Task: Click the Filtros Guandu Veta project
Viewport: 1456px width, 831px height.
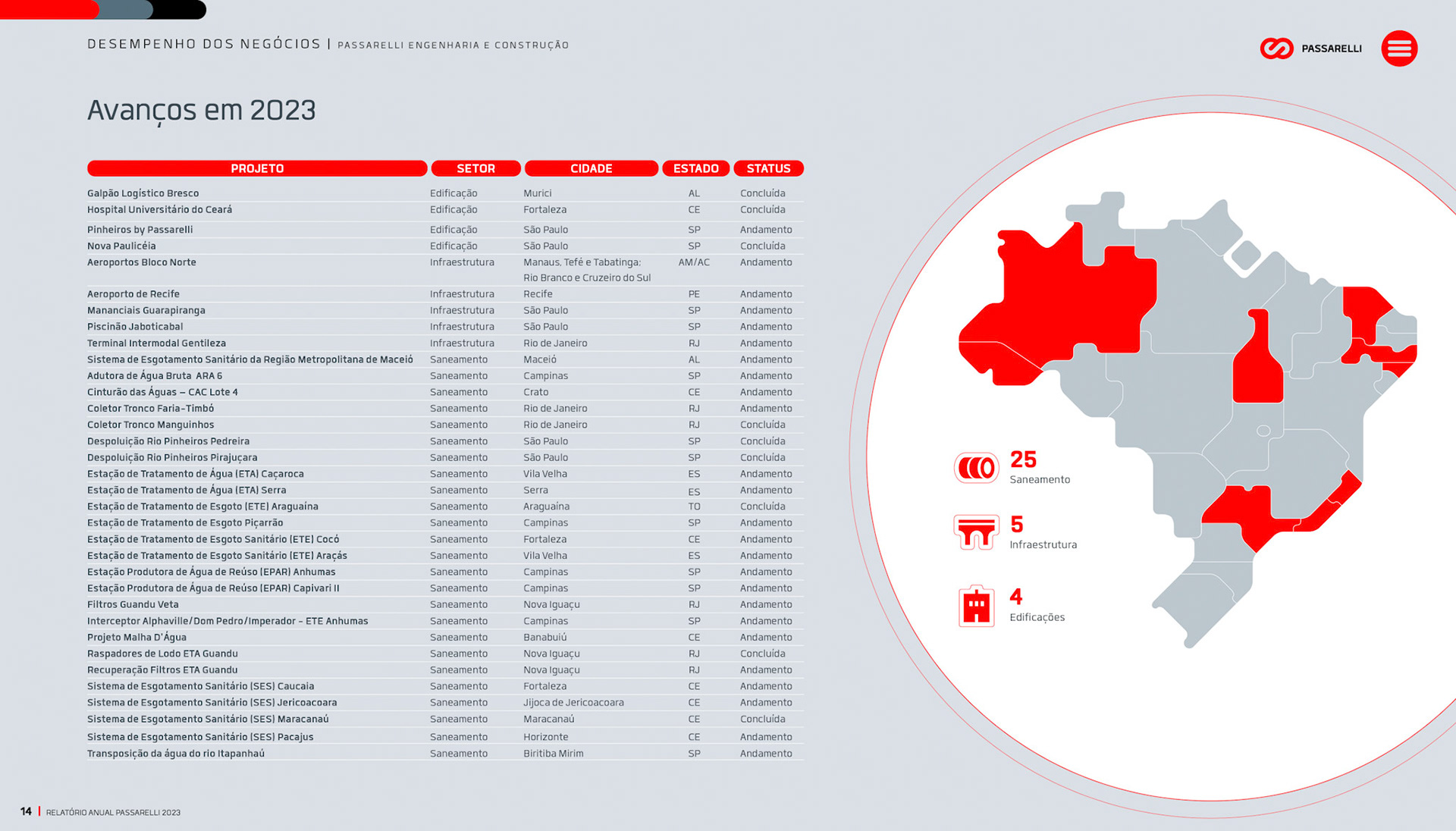Action: click(133, 605)
